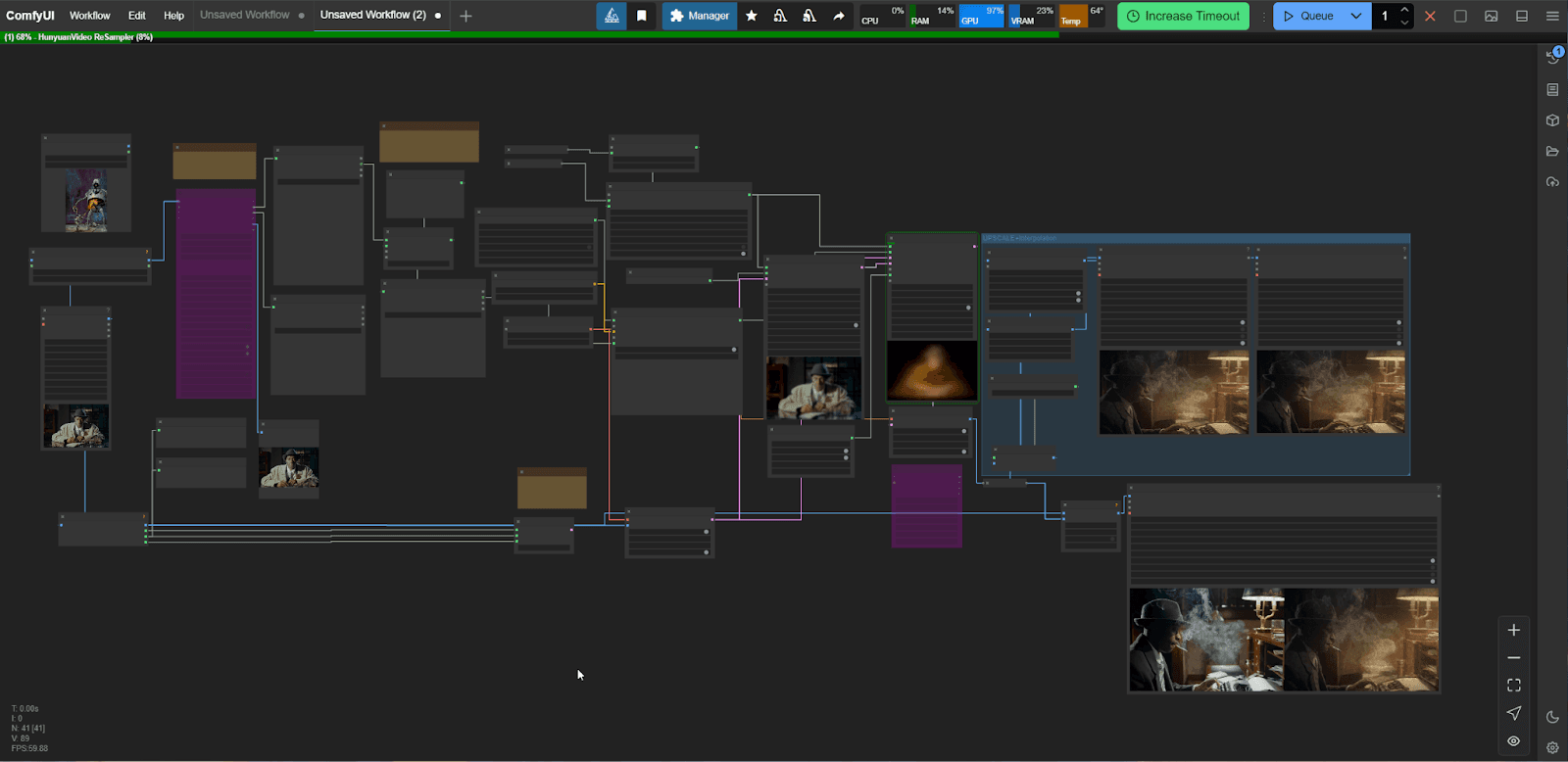Click the Temp temperature indicator
This screenshot has height=762, width=1568.
click(1082, 16)
